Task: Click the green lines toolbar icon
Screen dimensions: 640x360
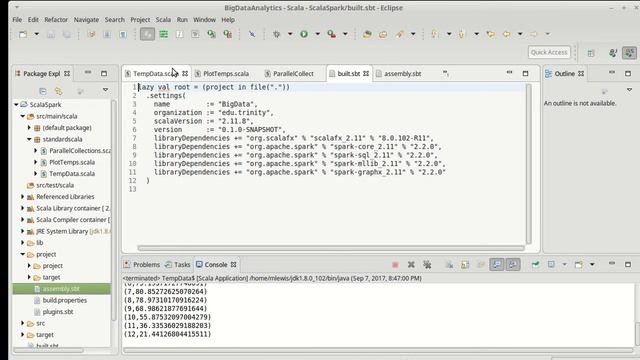Action: pyautogui.click(x=164, y=34)
